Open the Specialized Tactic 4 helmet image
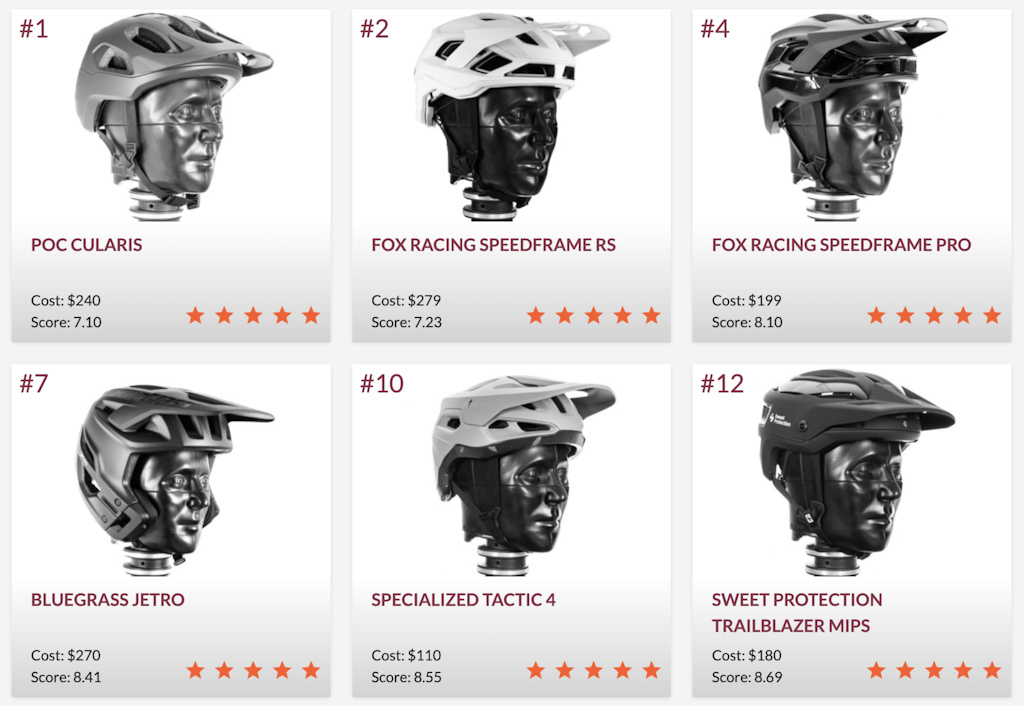1024x706 pixels. 522,475
